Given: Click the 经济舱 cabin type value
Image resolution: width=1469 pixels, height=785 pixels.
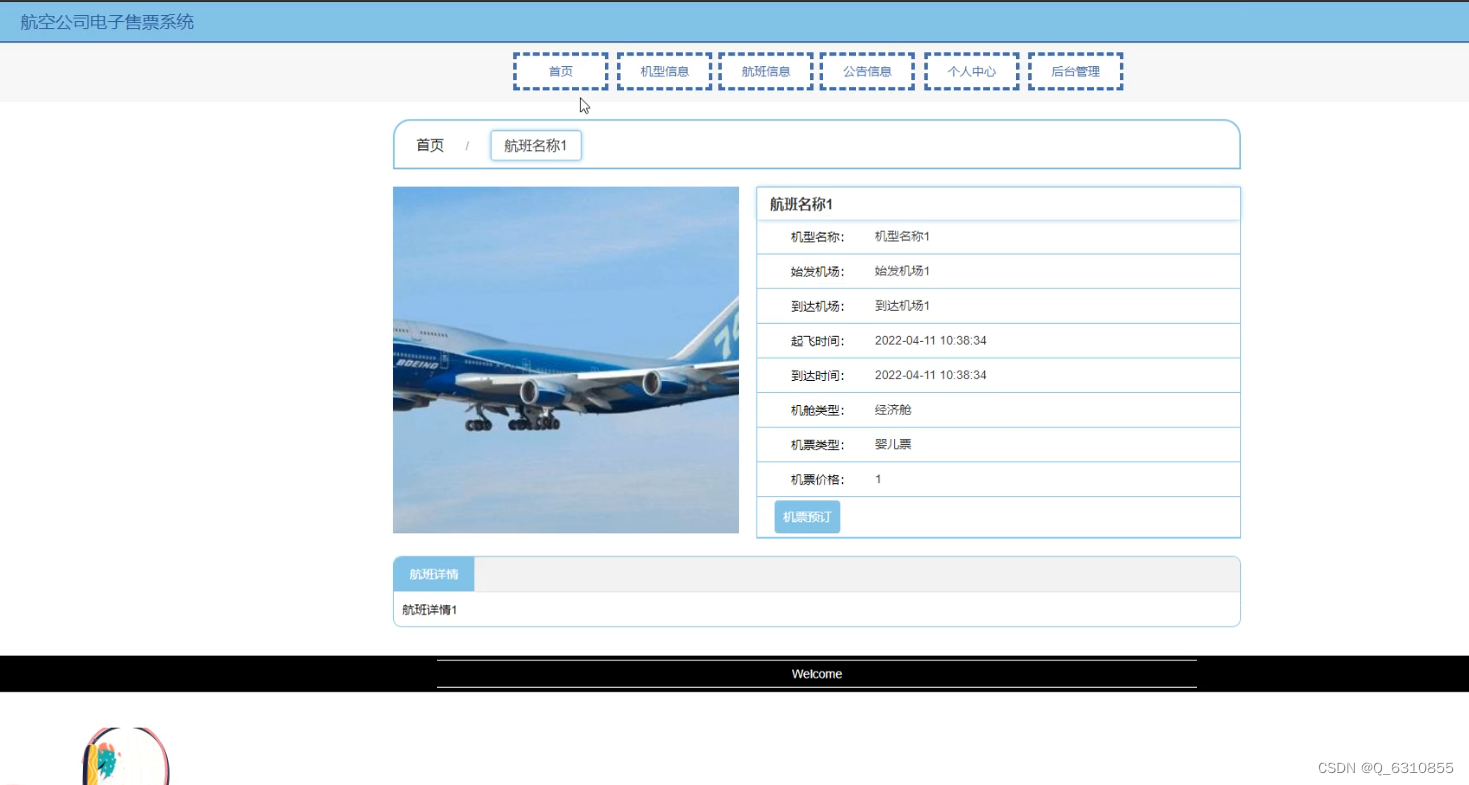Looking at the screenshot, I should (893, 410).
